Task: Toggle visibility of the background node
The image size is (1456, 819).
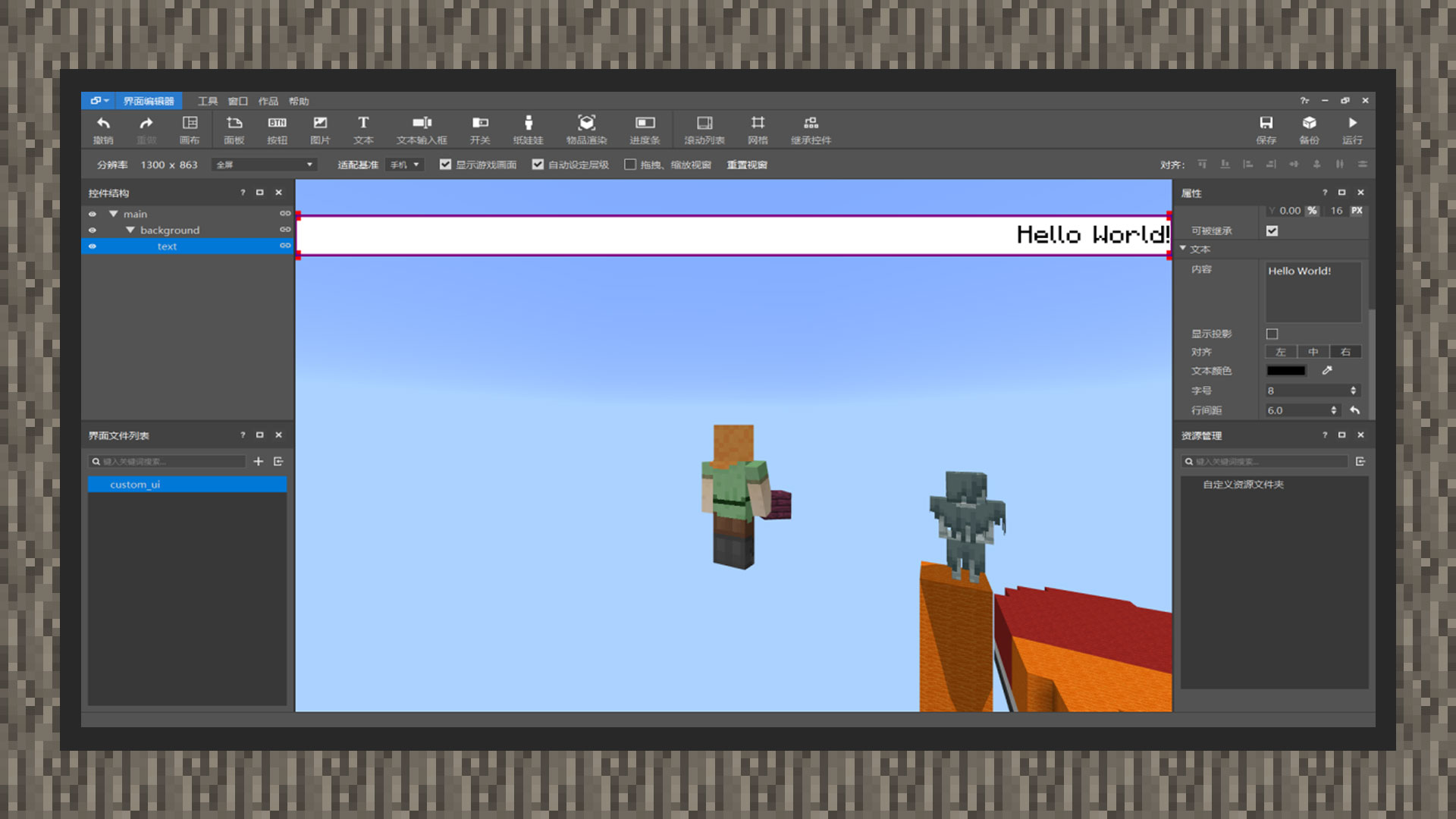Action: coord(93,230)
